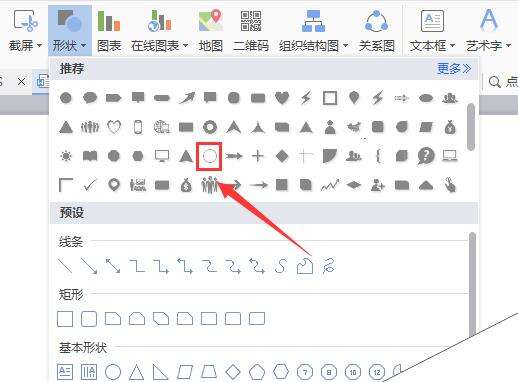The image size is (518, 382).
Task: Insert a QR code with 二维码
Action: (x=251, y=31)
